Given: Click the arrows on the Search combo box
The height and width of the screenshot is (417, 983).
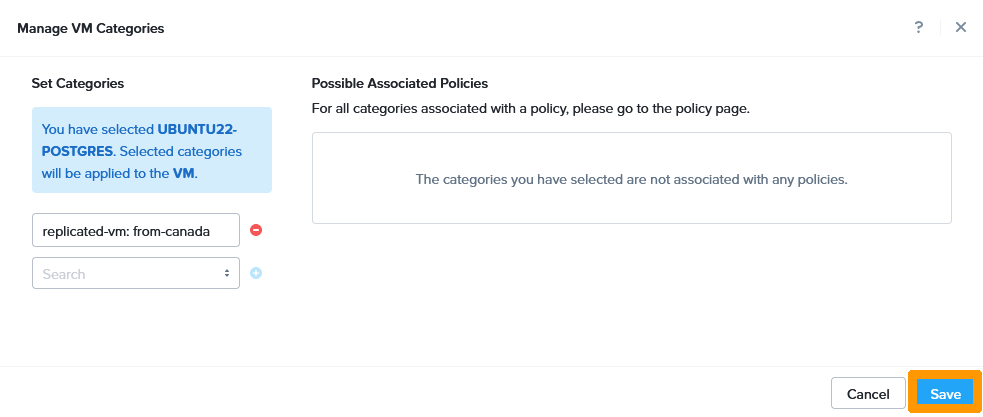Looking at the screenshot, I should click(227, 274).
